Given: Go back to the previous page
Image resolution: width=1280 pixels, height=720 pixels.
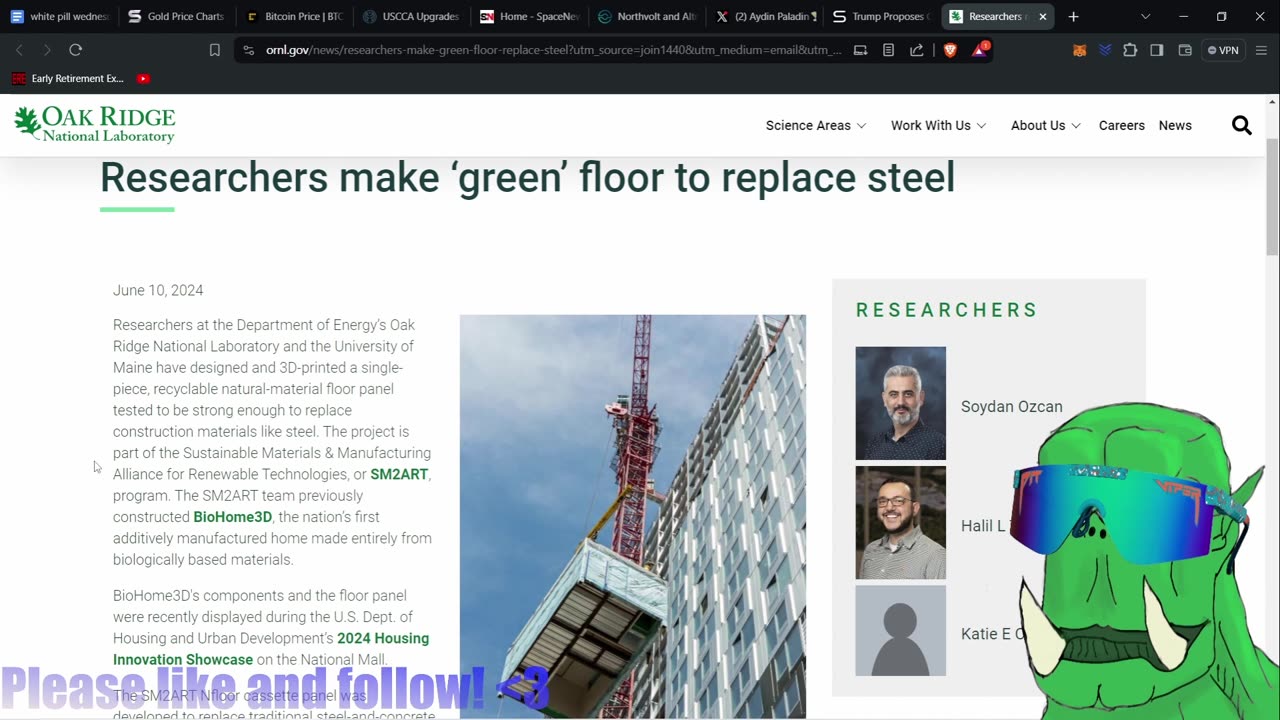Looking at the screenshot, I should (x=19, y=50).
